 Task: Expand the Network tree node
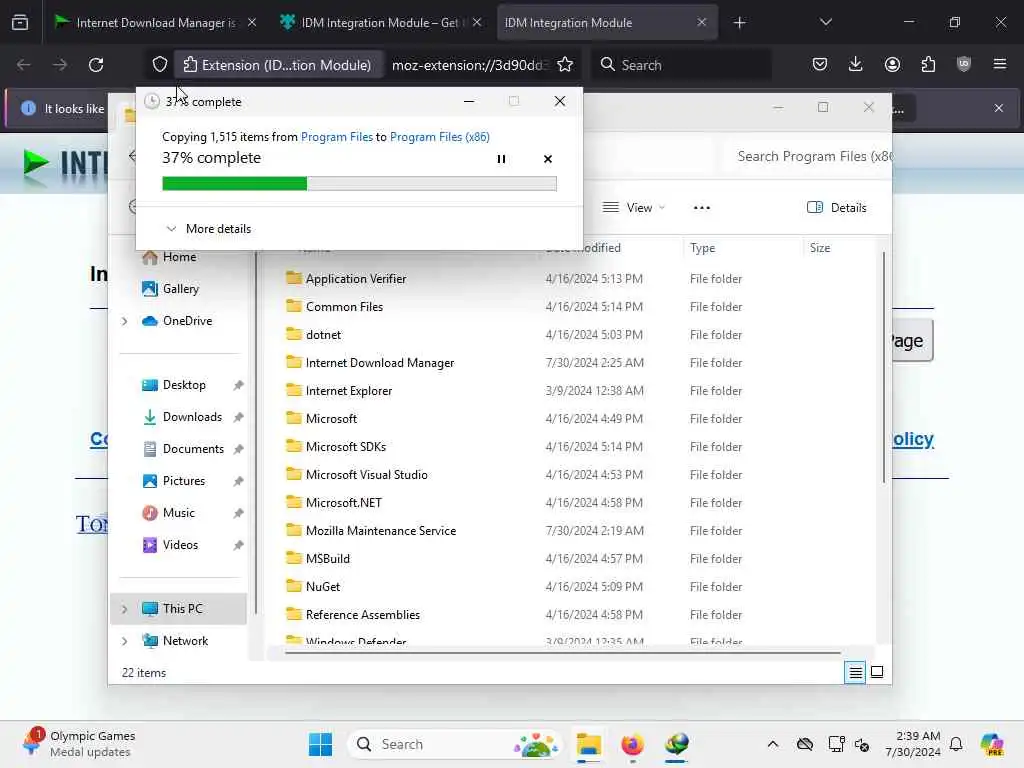click(x=124, y=641)
